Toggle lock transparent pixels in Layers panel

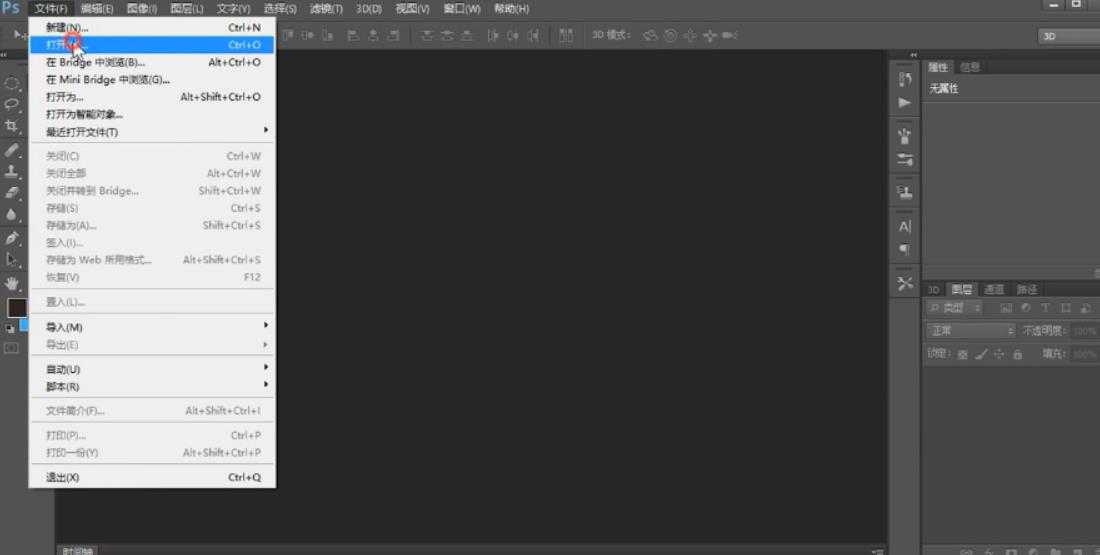click(962, 354)
